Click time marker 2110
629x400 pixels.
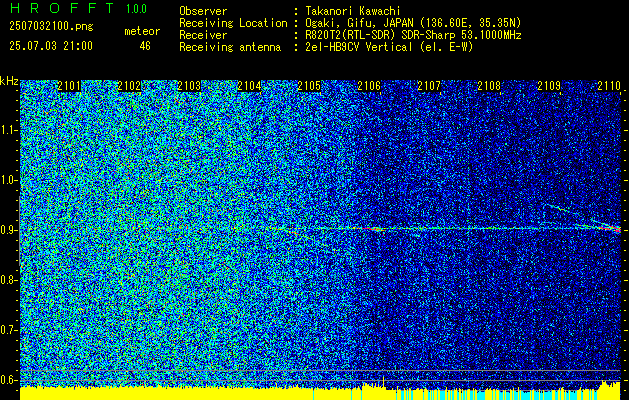point(609,86)
